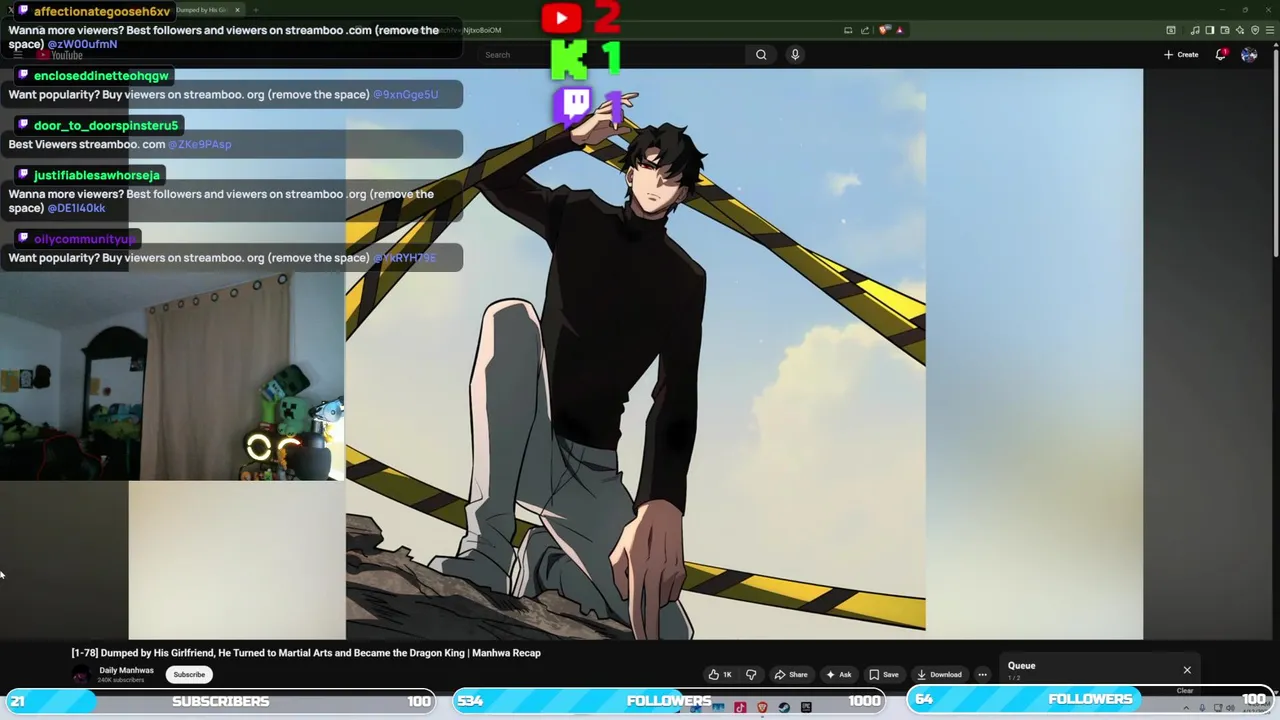Screen dimensions: 1280x720
Task: Toggle the browser sidebar panel icon
Action: (1210, 30)
